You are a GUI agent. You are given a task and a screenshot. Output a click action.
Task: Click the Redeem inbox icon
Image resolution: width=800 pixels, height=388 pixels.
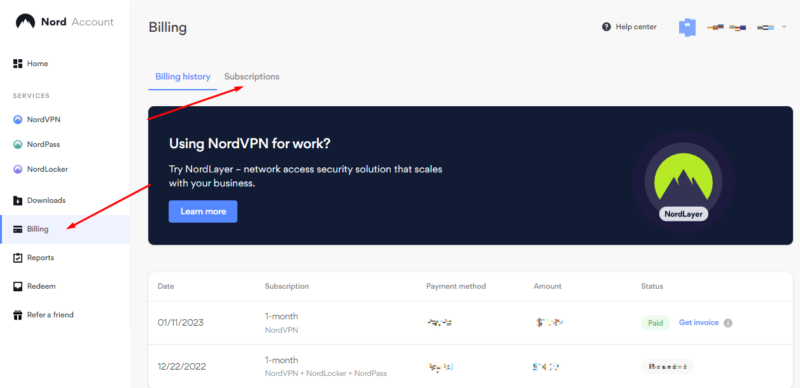[x=18, y=286]
